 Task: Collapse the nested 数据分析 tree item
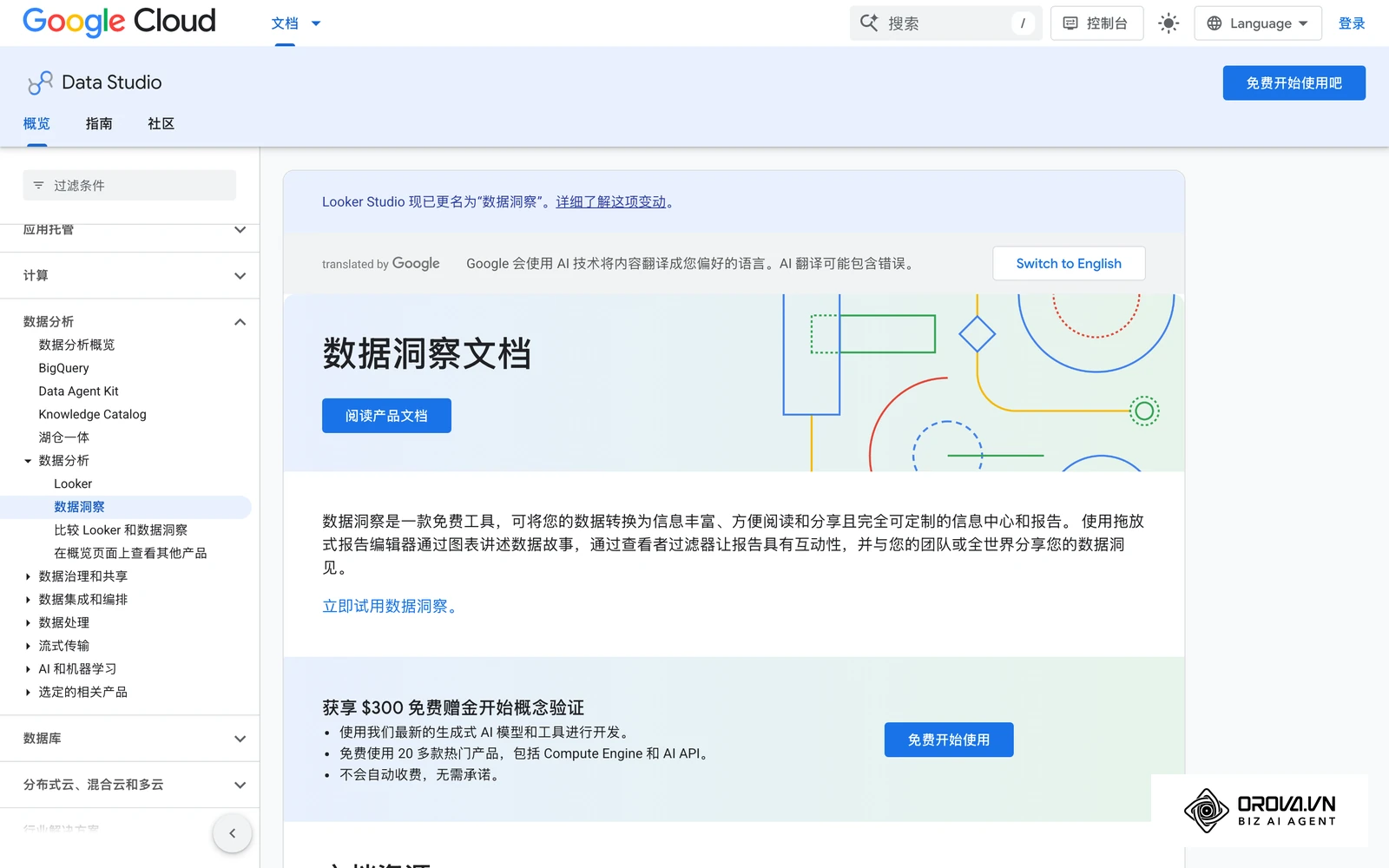[x=28, y=461]
